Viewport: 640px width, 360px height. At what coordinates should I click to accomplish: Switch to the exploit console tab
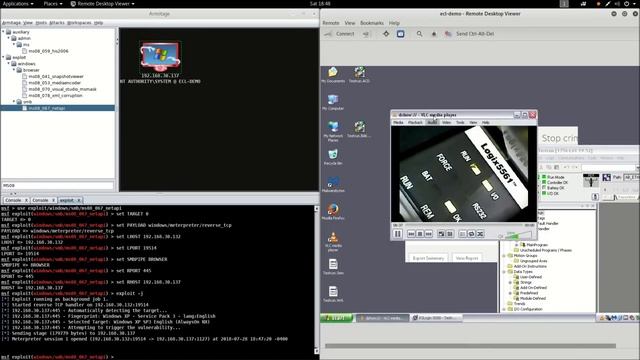pyautogui.click(x=67, y=200)
